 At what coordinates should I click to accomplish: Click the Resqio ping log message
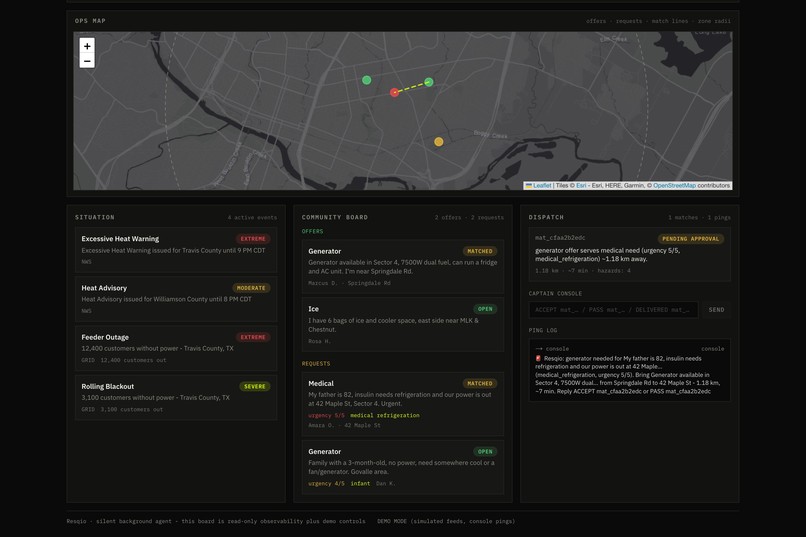pyautogui.click(x=629, y=375)
